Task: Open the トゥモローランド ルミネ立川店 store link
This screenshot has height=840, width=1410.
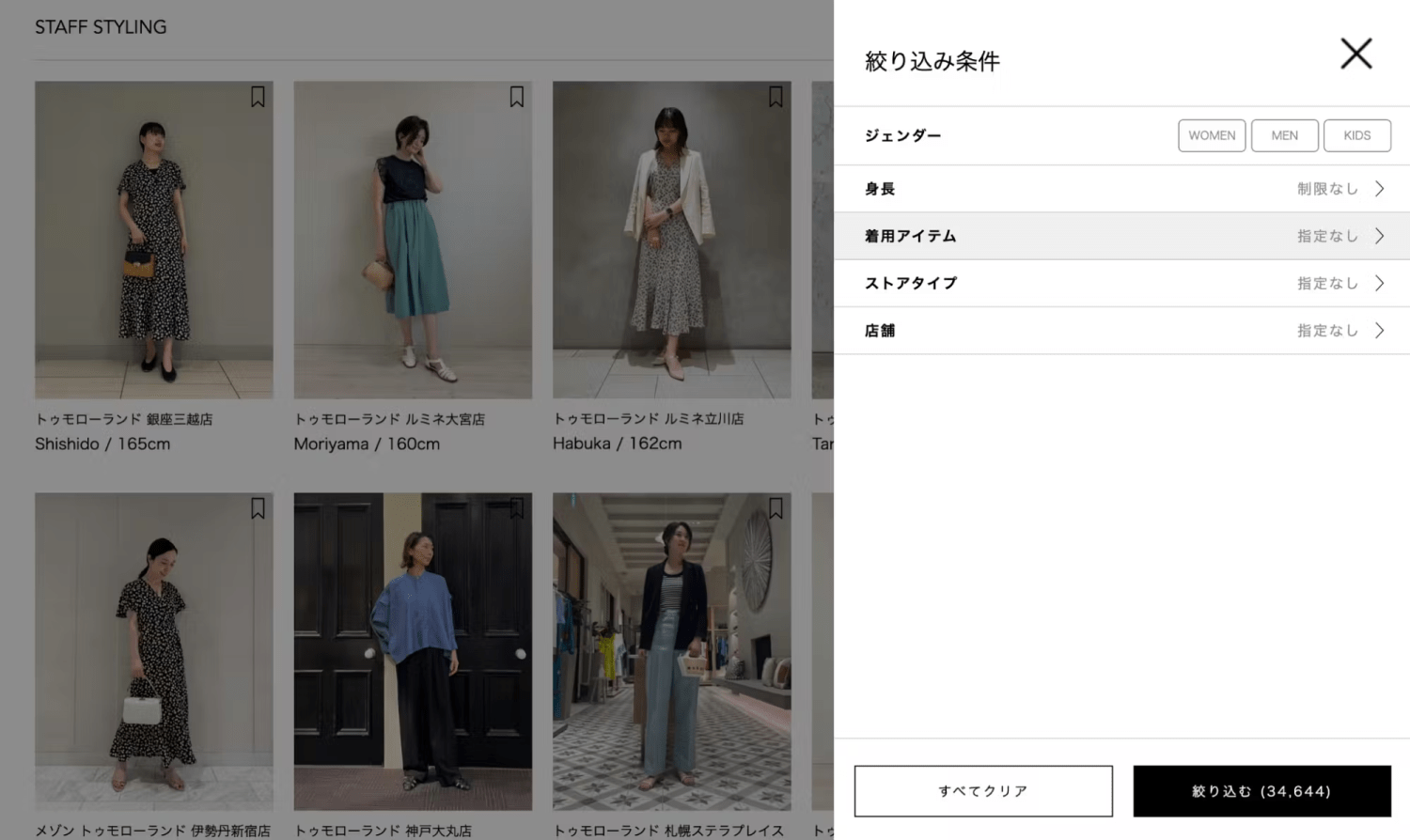Action: [x=648, y=419]
